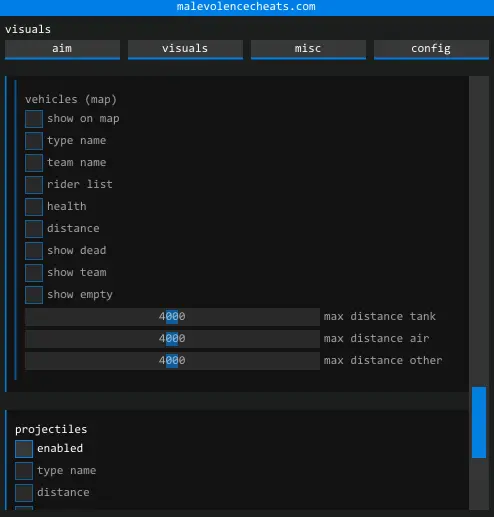494x517 pixels.
Task: Toggle distance under projectiles
Action: [x=24, y=493]
